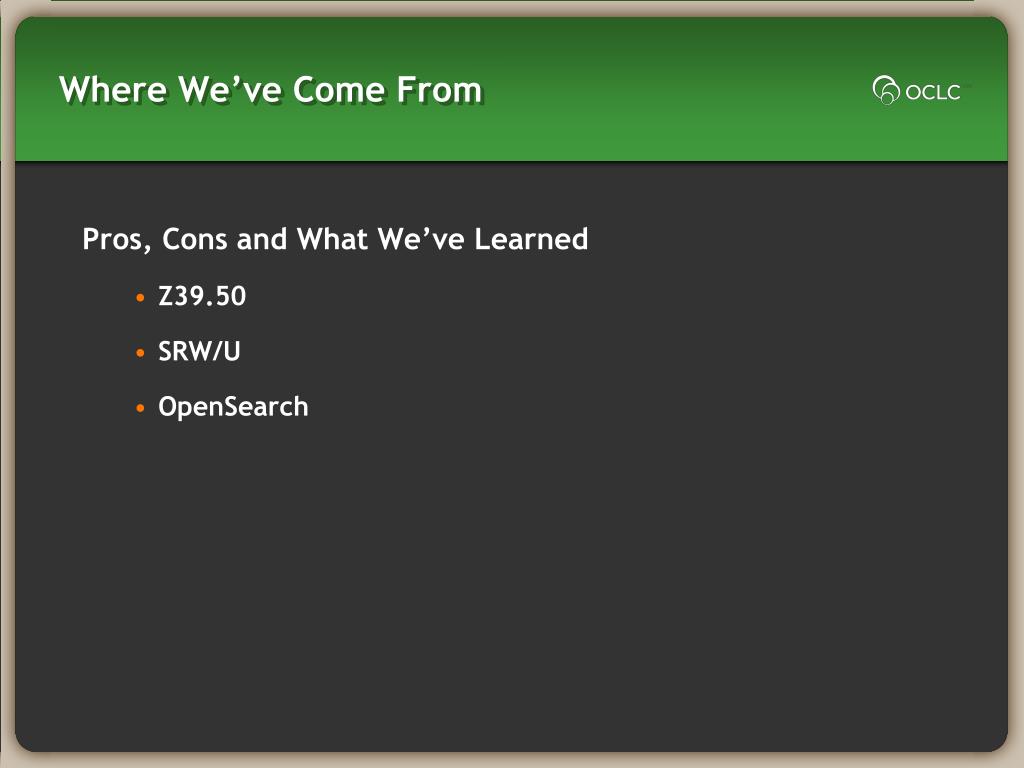Click "Learned" at the end of the subheading

pyautogui.click(x=531, y=239)
